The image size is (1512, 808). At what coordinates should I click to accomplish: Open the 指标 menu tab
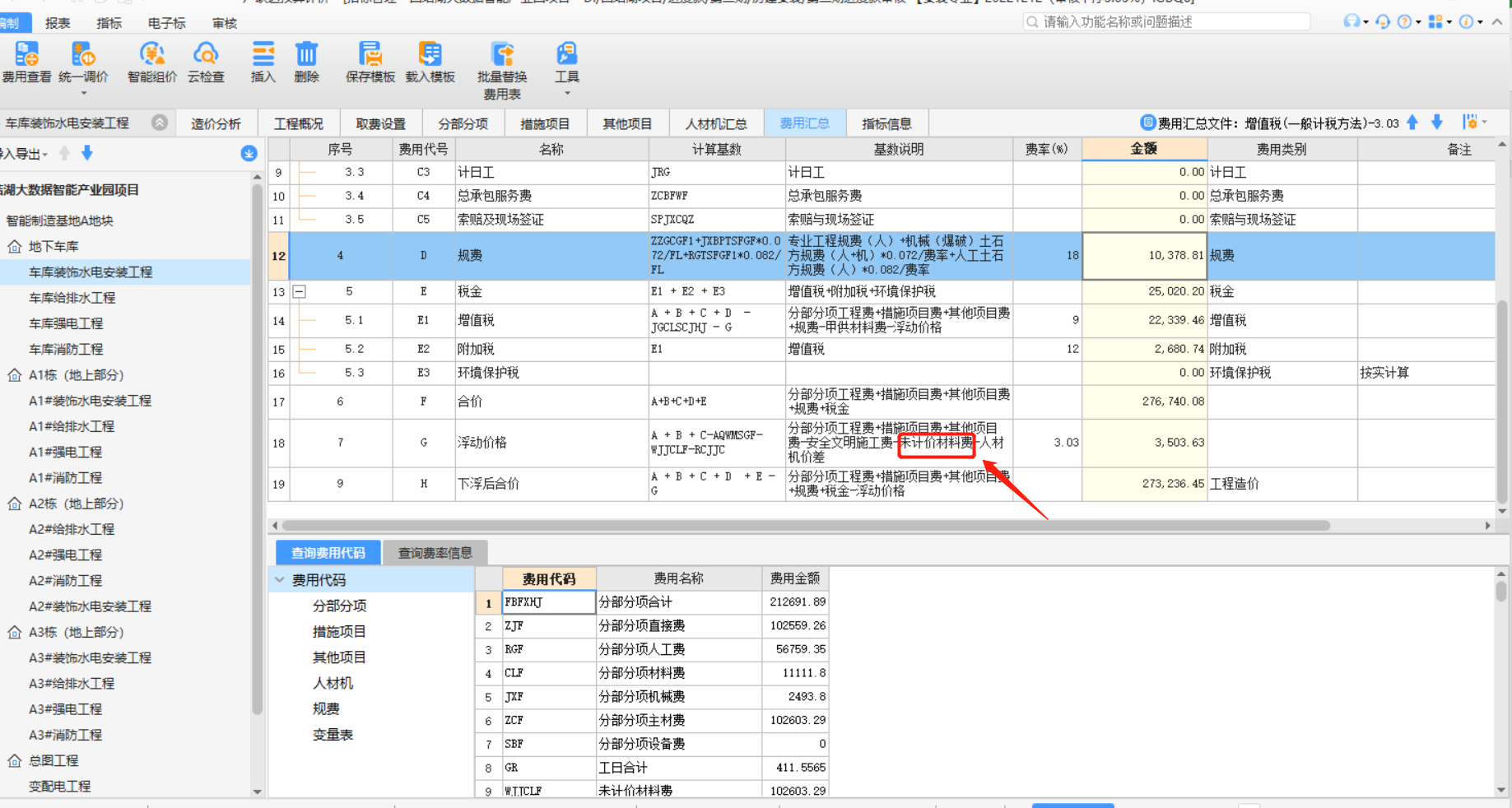(109, 23)
